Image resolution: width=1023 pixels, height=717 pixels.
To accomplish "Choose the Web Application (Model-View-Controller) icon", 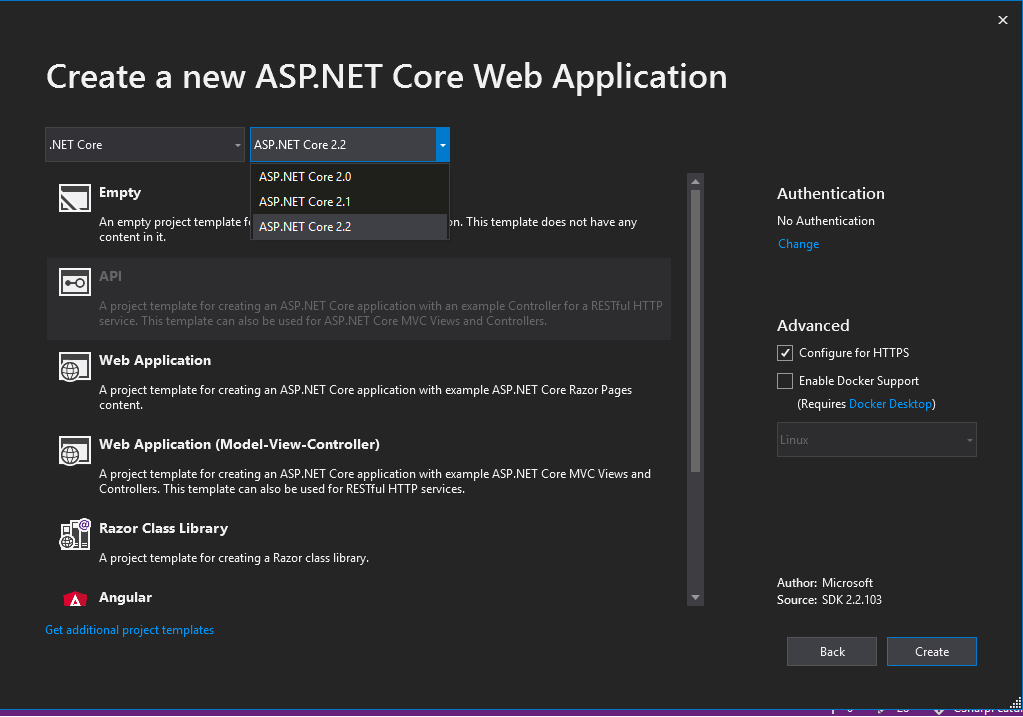I will tap(75, 451).
